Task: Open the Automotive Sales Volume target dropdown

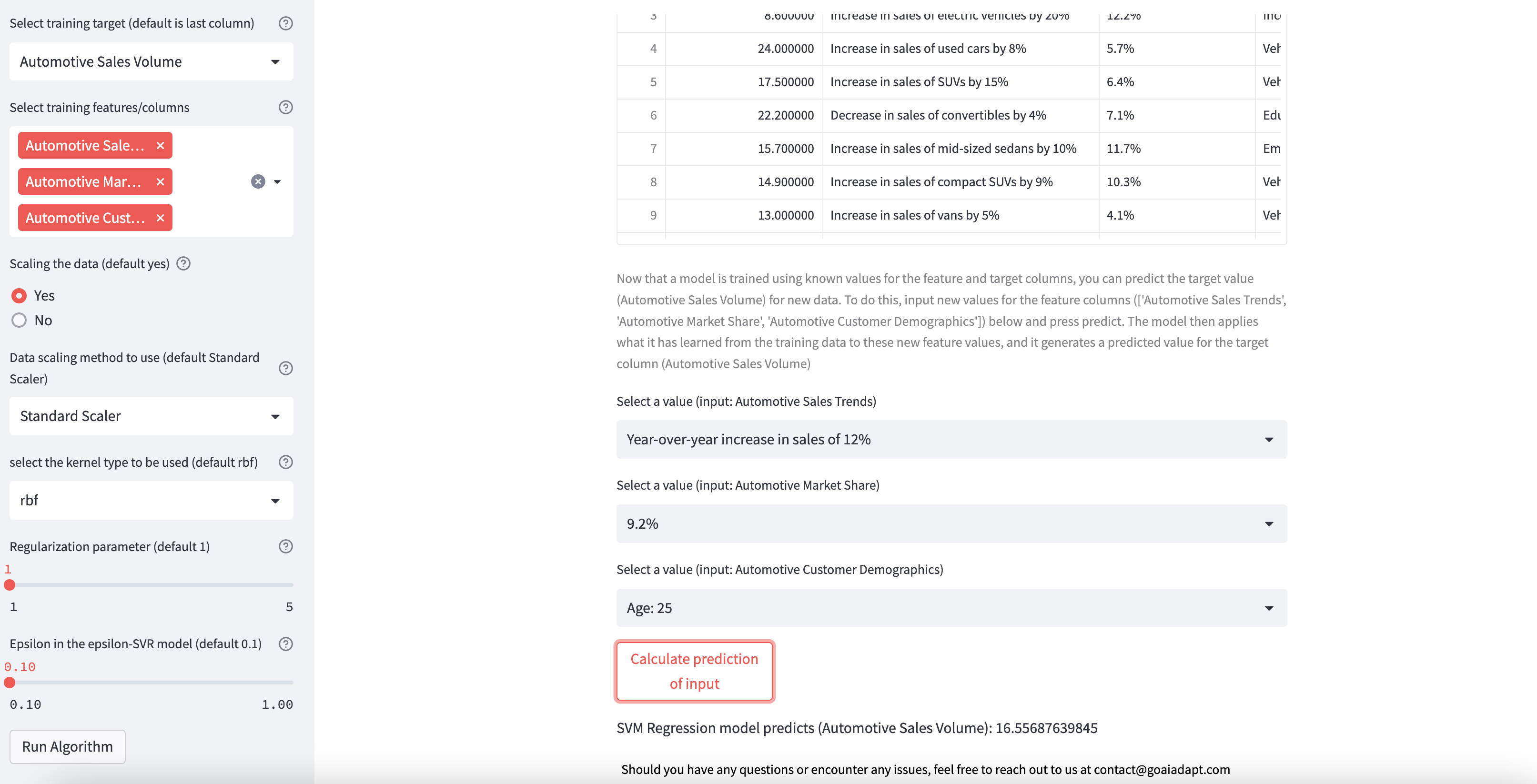Action: coord(151,61)
